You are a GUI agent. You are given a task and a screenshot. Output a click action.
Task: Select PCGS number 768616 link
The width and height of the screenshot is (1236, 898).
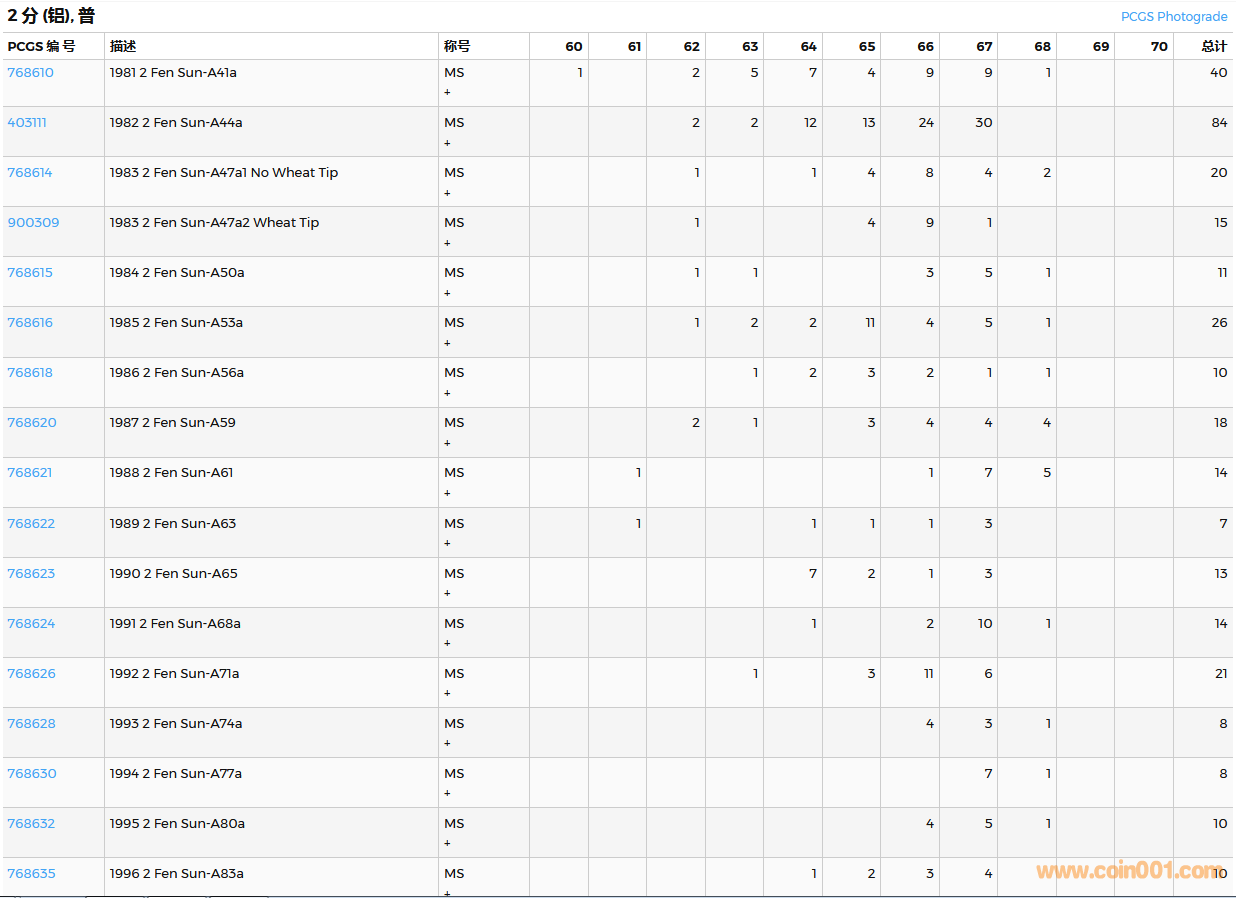click(x=30, y=323)
